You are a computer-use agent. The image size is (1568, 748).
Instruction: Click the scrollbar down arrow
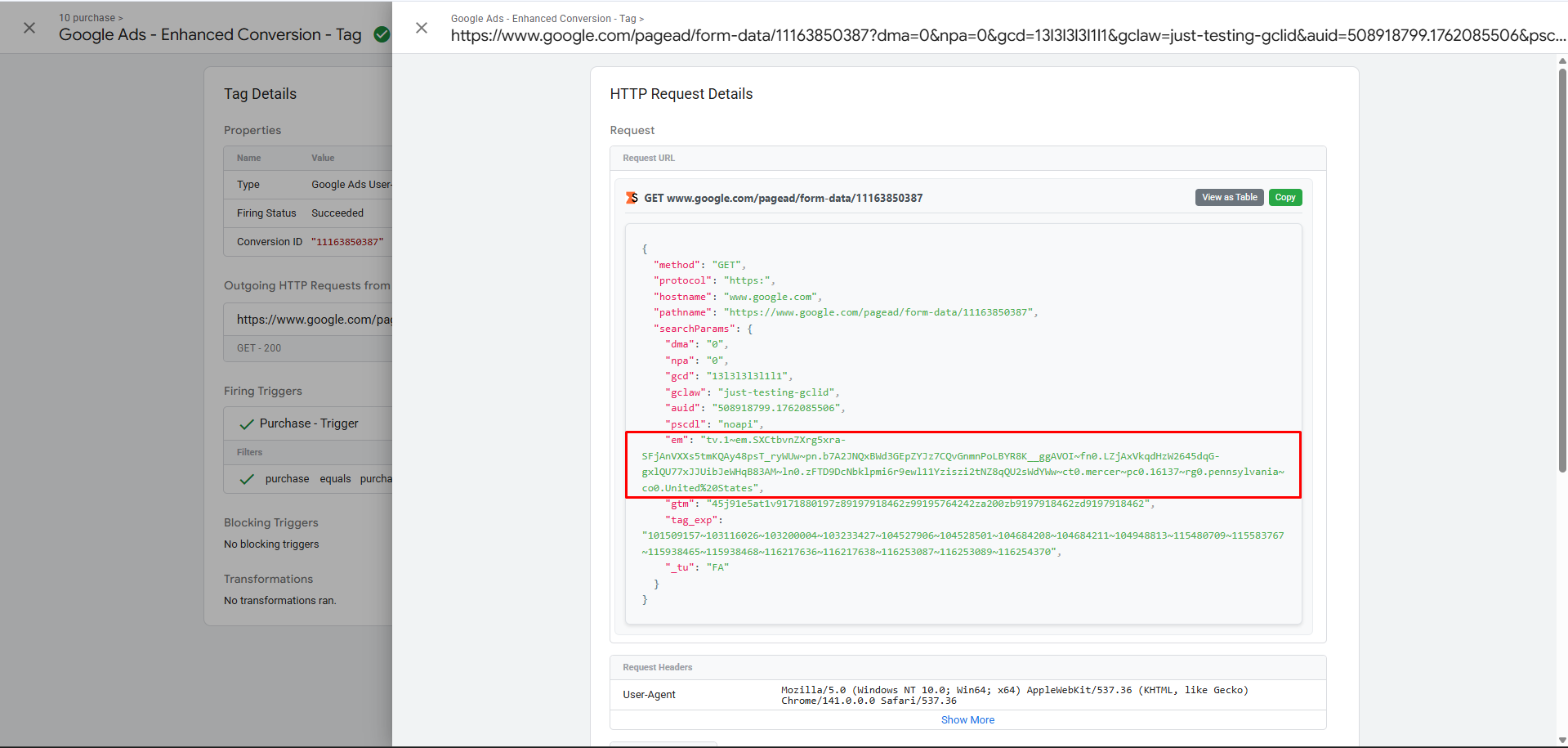coord(1562,741)
